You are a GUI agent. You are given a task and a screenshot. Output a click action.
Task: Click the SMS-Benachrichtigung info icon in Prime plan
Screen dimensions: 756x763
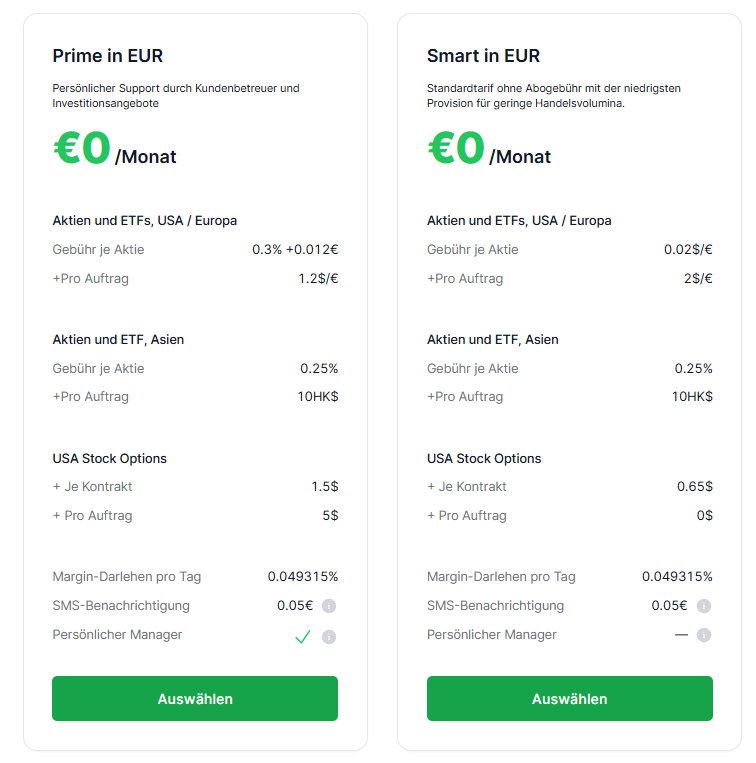pyautogui.click(x=329, y=606)
